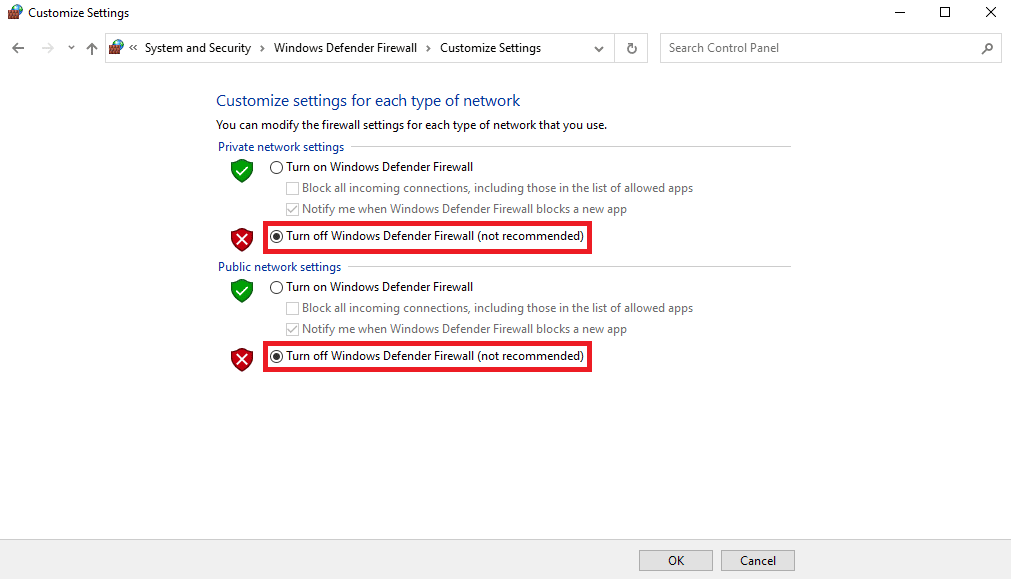This screenshot has height=579, width=1011.
Task: Select Turn off firewall for public network
Action: point(427,357)
